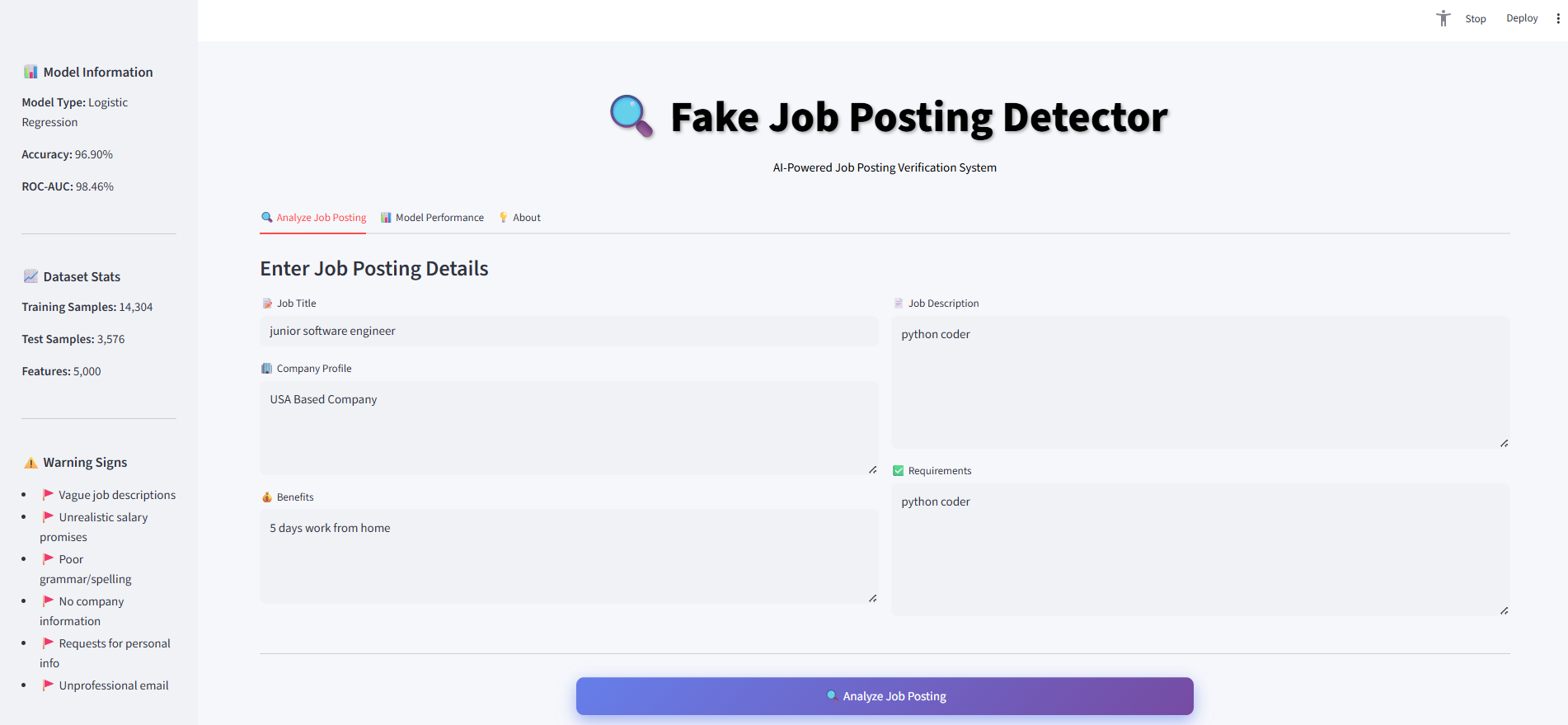
Task: Switch to the Model Performance tab
Action: click(x=432, y=218)
